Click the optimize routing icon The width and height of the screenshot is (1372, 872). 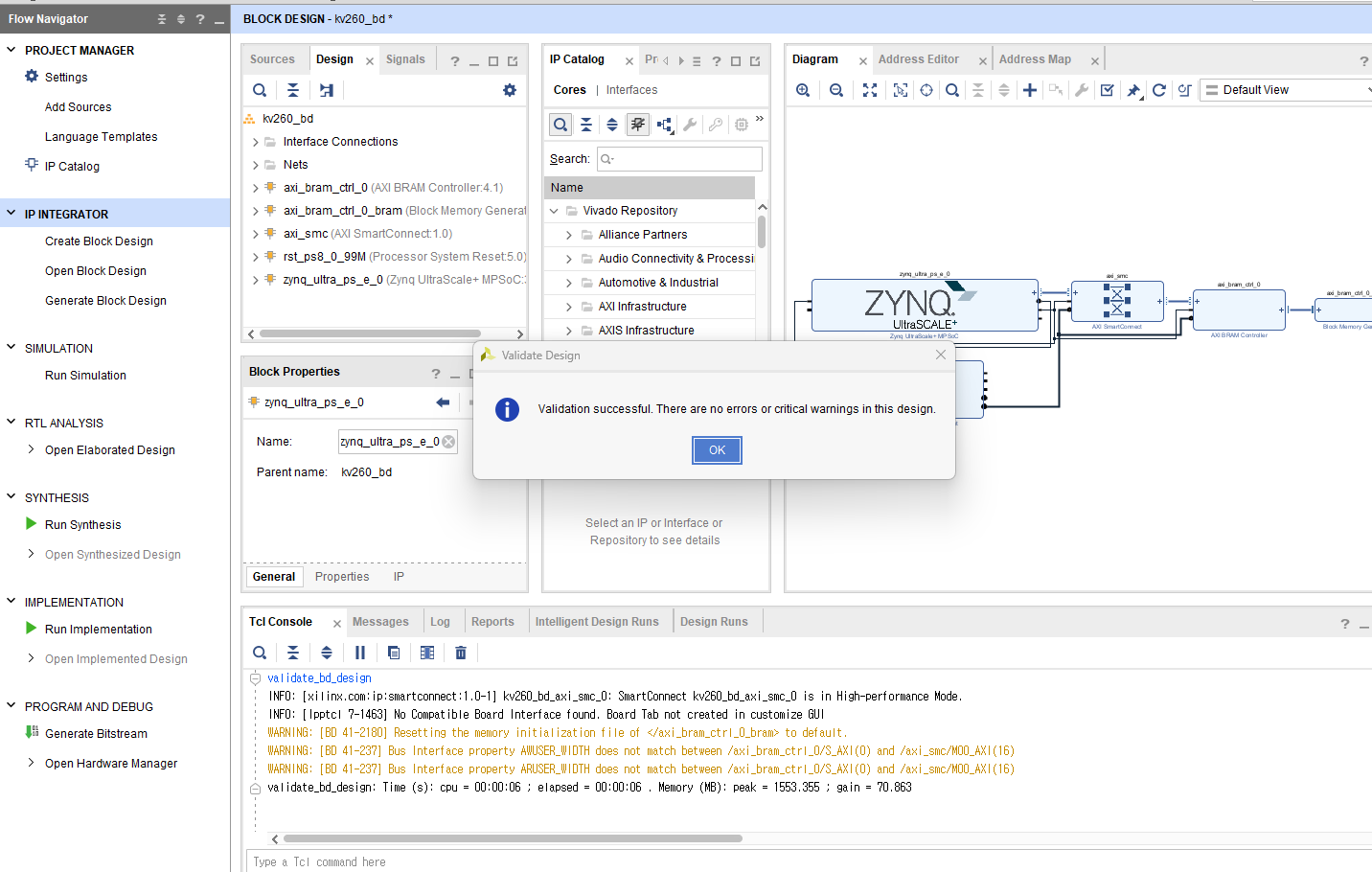pyautogui.click(x=1185, y=90)
